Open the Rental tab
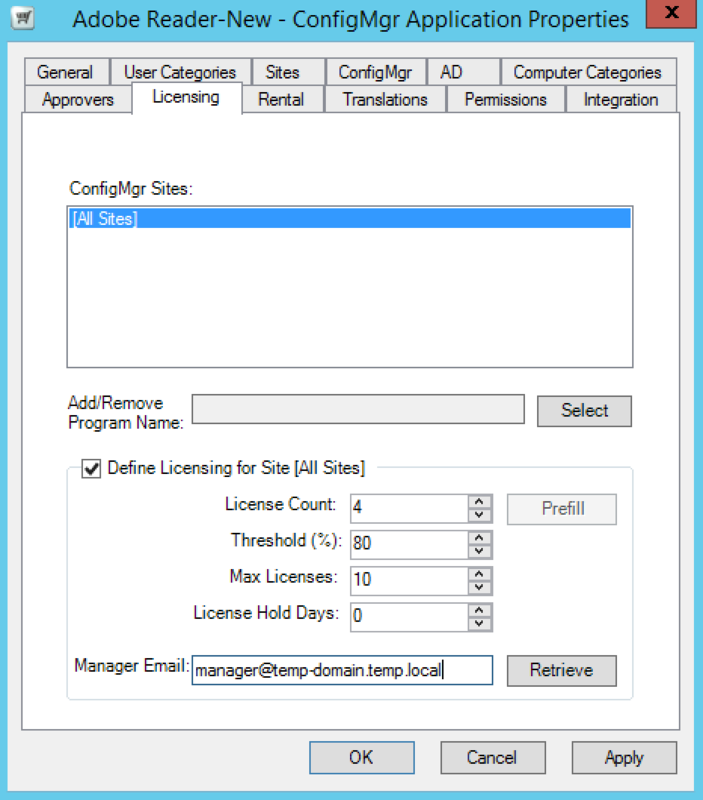 pyautogui.click(x=281, y=99)
